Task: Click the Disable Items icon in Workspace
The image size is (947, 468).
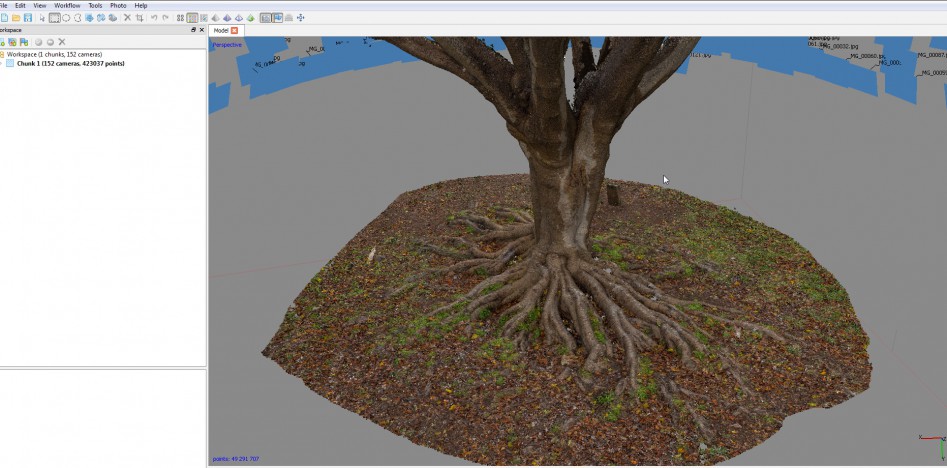Action: (x=50, y=42)
